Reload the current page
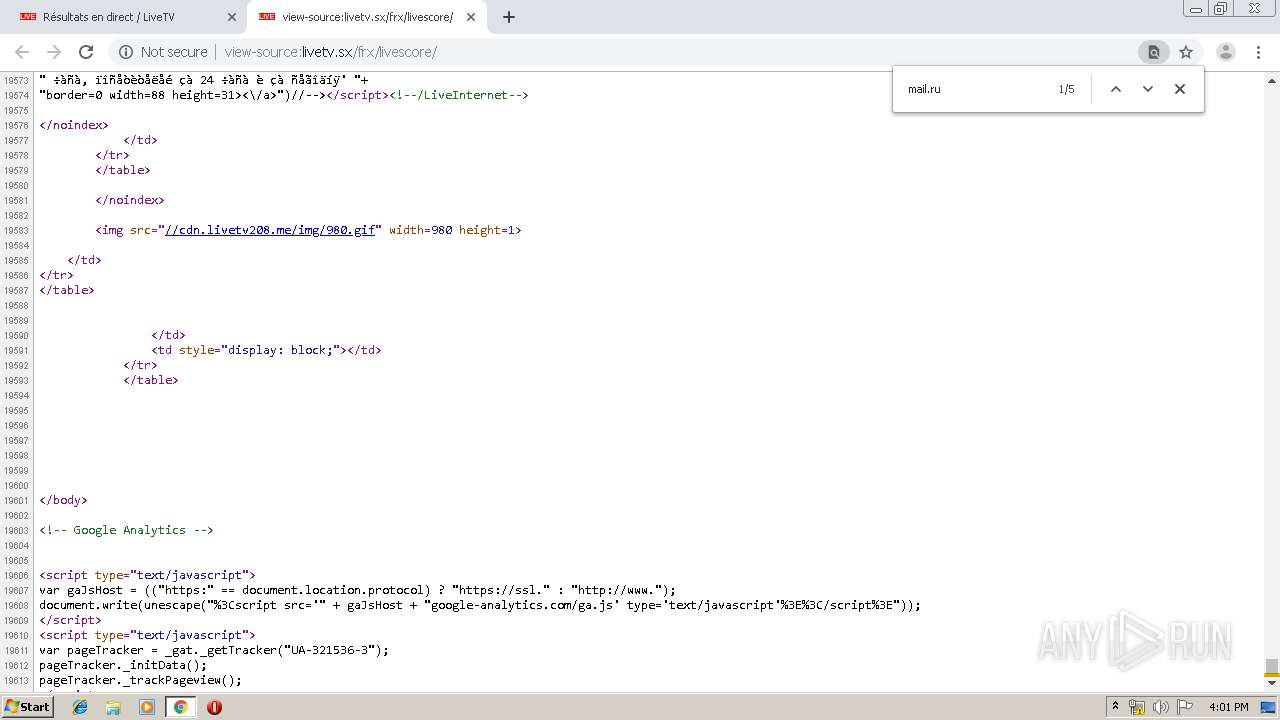This screenshot has width=1280, height=720. 86,52
